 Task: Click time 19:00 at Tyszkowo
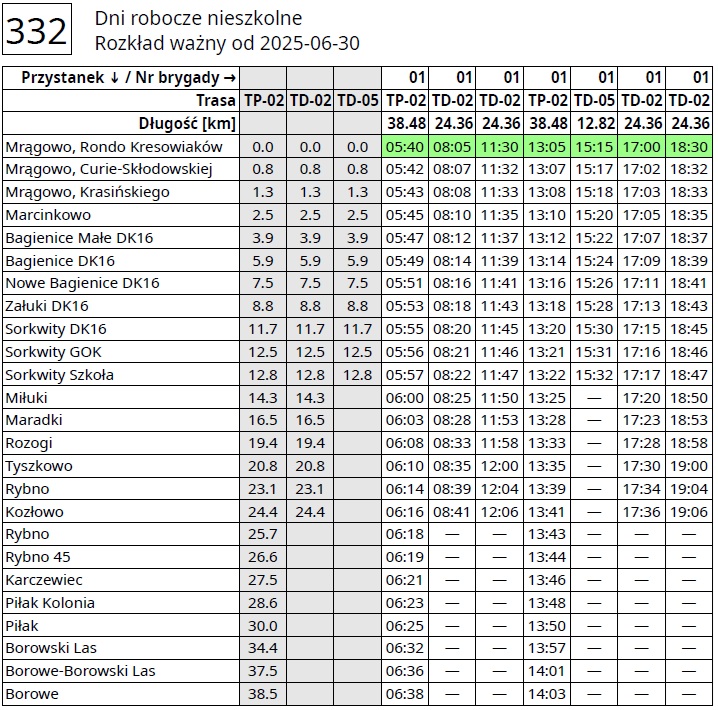click(689, 466)
